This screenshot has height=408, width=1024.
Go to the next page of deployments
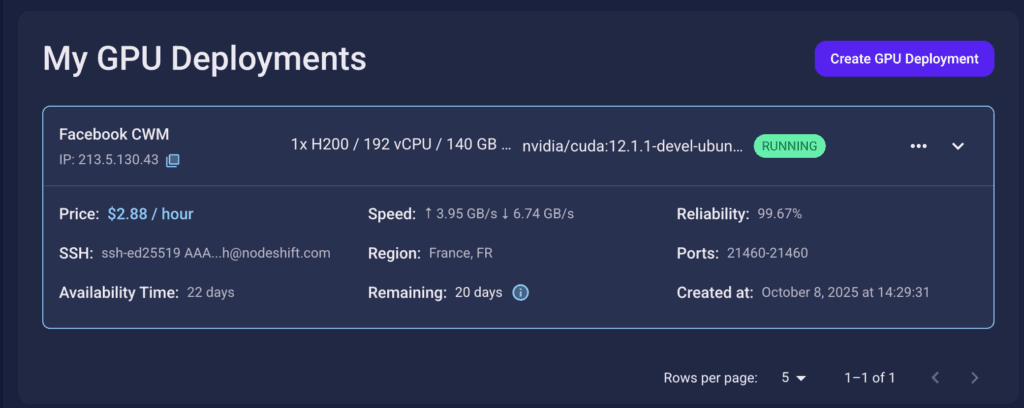975,378
